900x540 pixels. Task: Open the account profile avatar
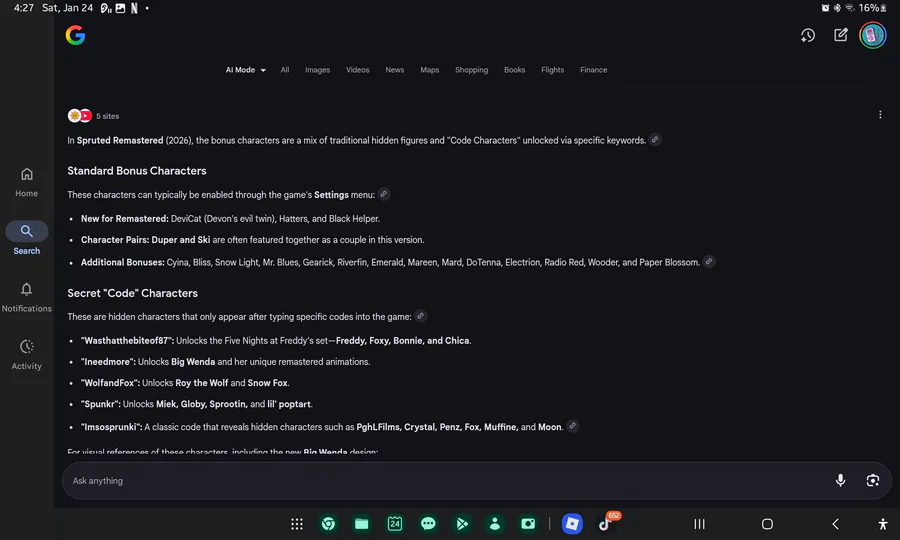pos(872,36)
